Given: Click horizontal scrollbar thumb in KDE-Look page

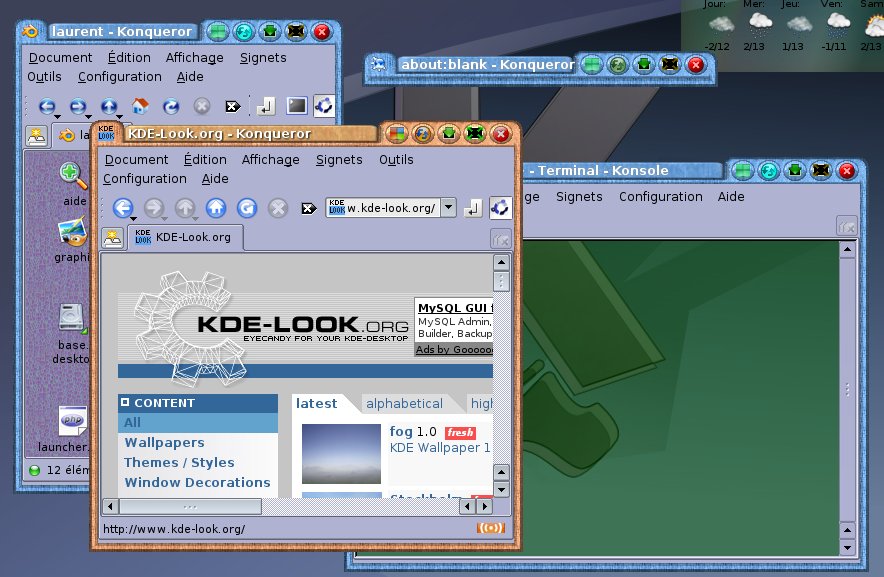Looking at the screenshot, I should pos(191,506).
